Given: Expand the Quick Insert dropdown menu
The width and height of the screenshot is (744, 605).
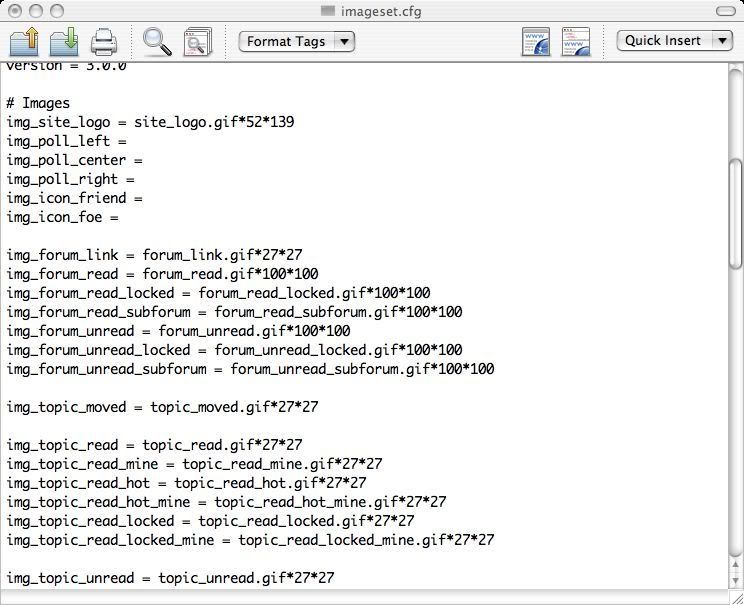Looking at the screenshot, I should [x=675, y=40].
